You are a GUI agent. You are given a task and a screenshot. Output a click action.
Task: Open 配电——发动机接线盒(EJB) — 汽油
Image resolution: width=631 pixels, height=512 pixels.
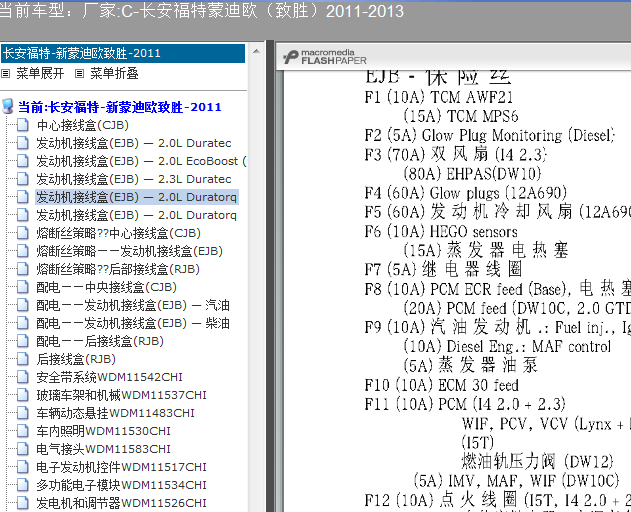coord(133,305)
